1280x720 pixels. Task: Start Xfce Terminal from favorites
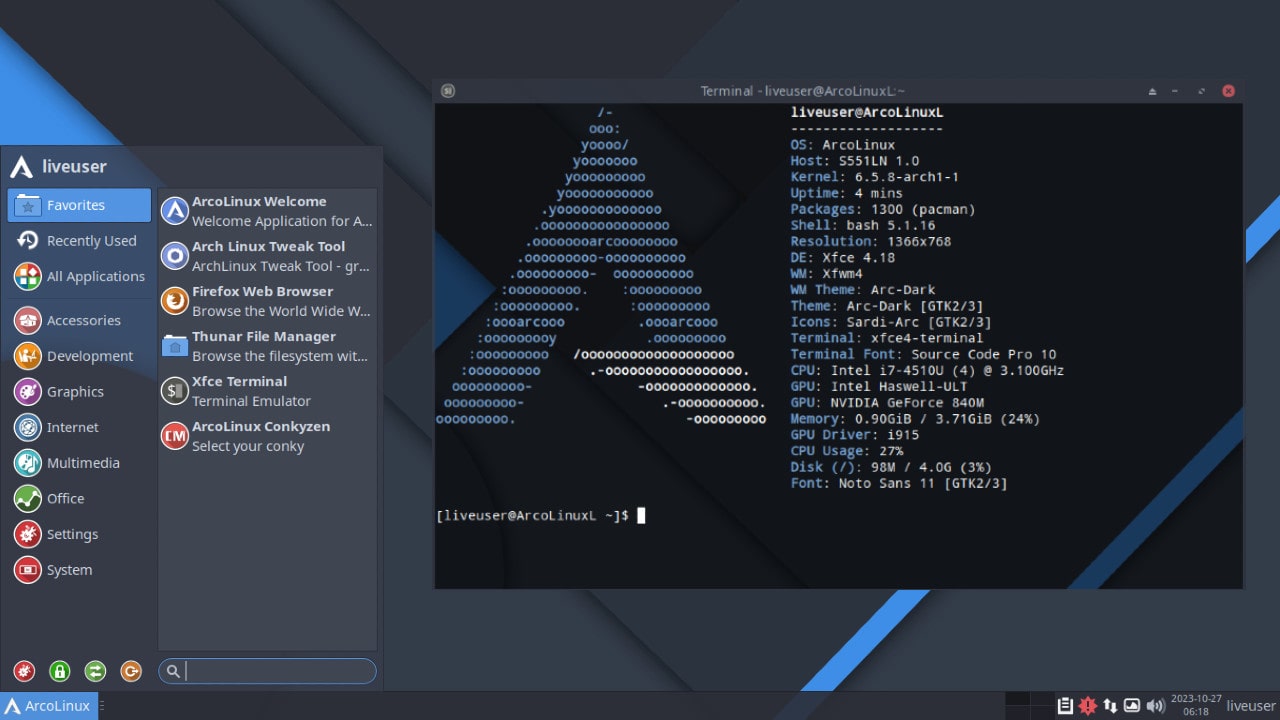tap(267, 391)
